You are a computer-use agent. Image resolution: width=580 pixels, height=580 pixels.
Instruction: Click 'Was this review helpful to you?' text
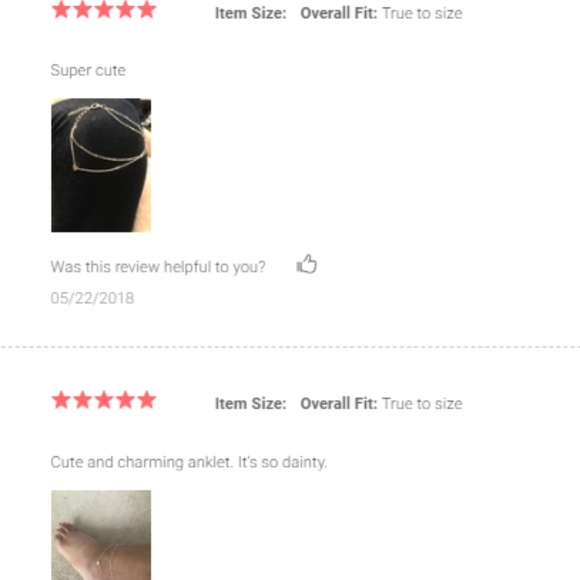coord(158,267)
